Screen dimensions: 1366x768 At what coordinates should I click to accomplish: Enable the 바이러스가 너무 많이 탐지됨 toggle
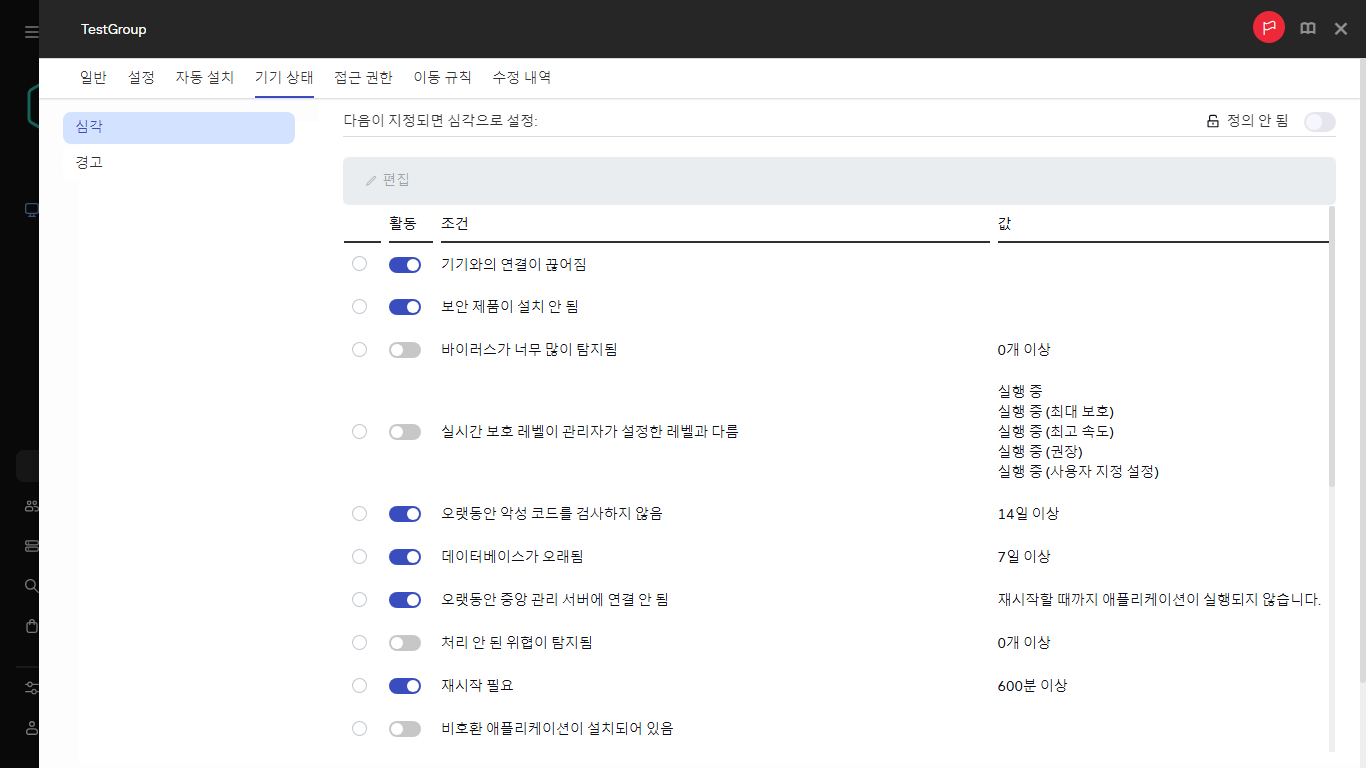(x=405, y=350)
